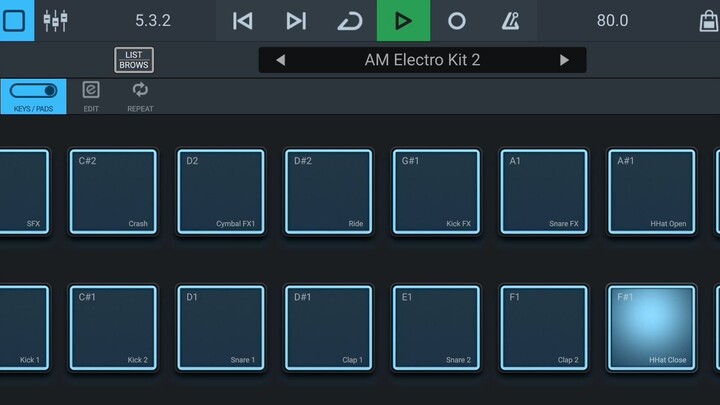Trigger the HHat Close pad
This screenshot has height=405, width=720.
[x=651, y=327]
